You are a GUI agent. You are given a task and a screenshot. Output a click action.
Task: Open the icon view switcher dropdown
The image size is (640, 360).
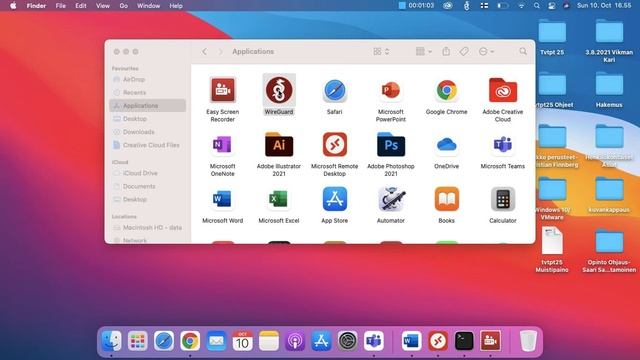click(381, 51)
